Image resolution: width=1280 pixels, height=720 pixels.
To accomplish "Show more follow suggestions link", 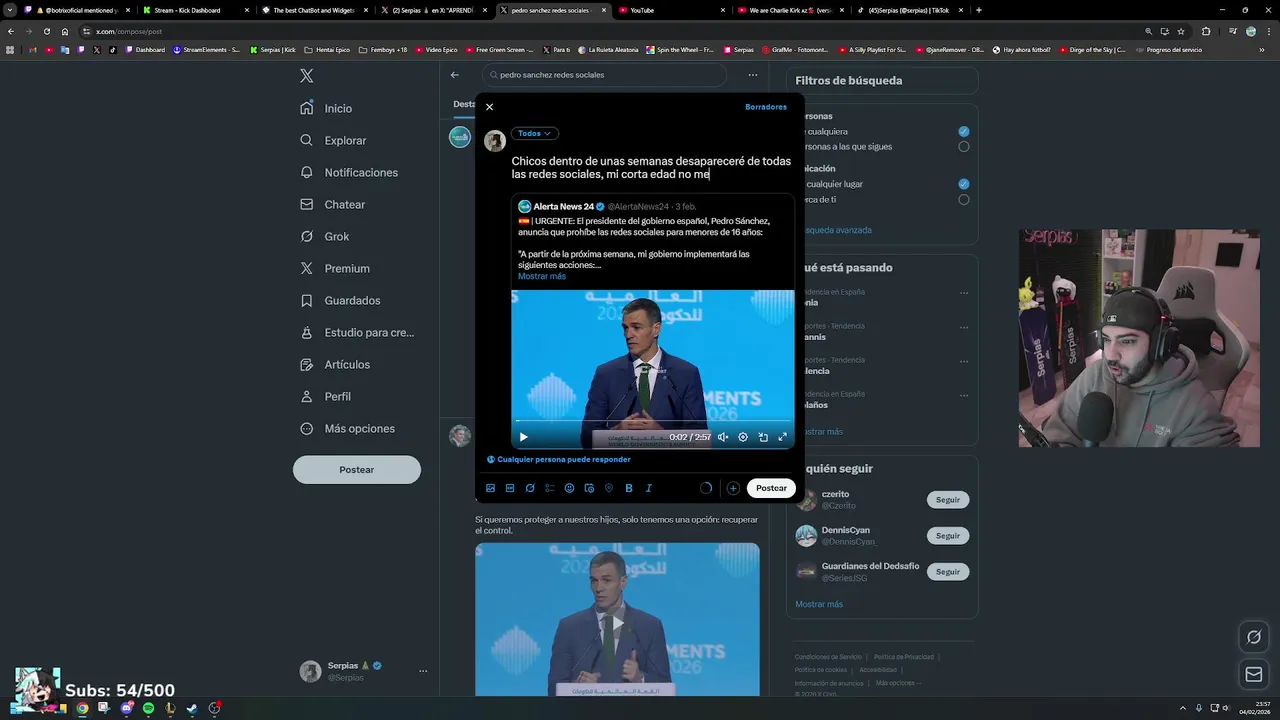I will [819, 604].
